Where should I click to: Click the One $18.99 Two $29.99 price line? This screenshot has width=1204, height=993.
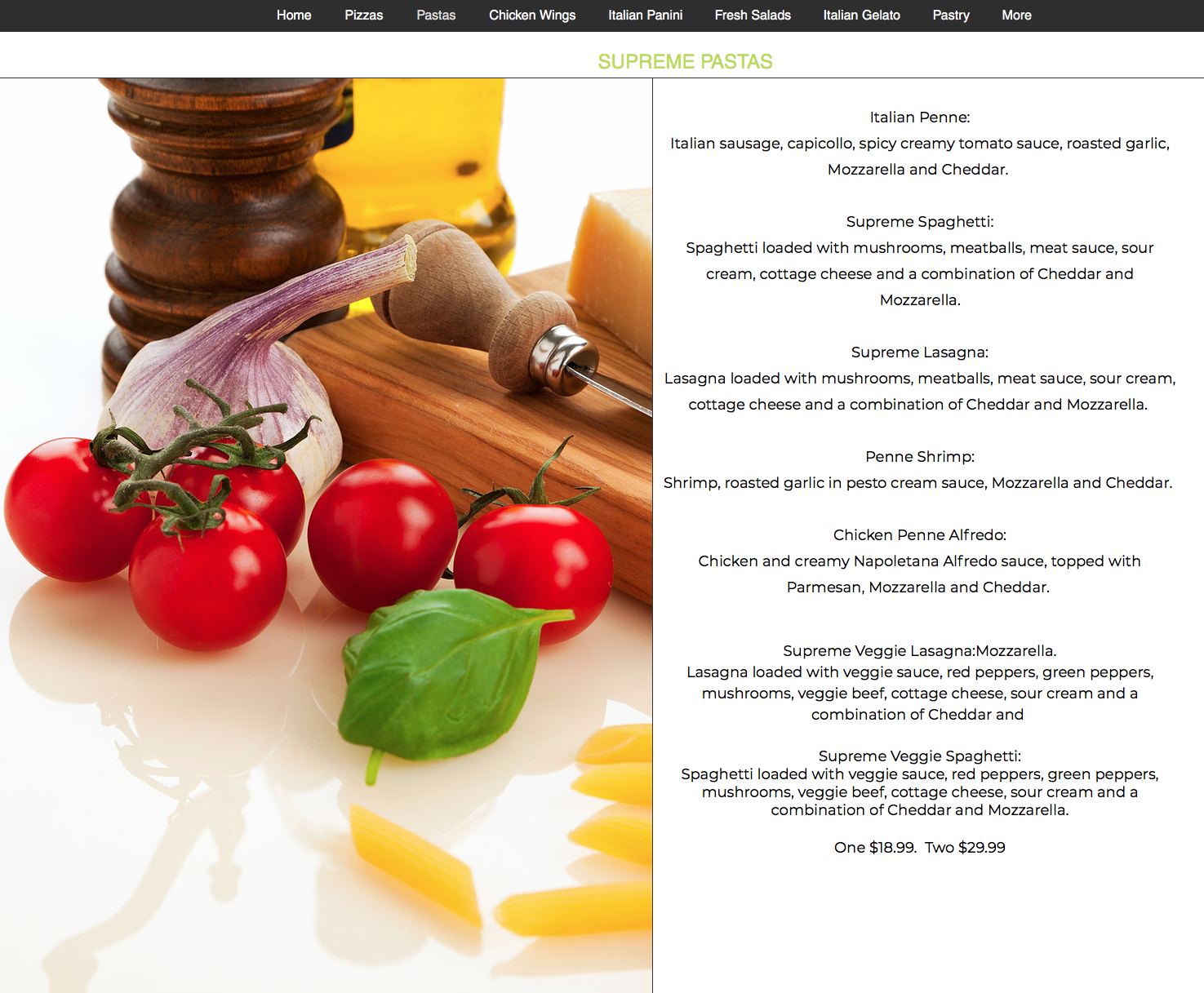click(x=919, y=848)
